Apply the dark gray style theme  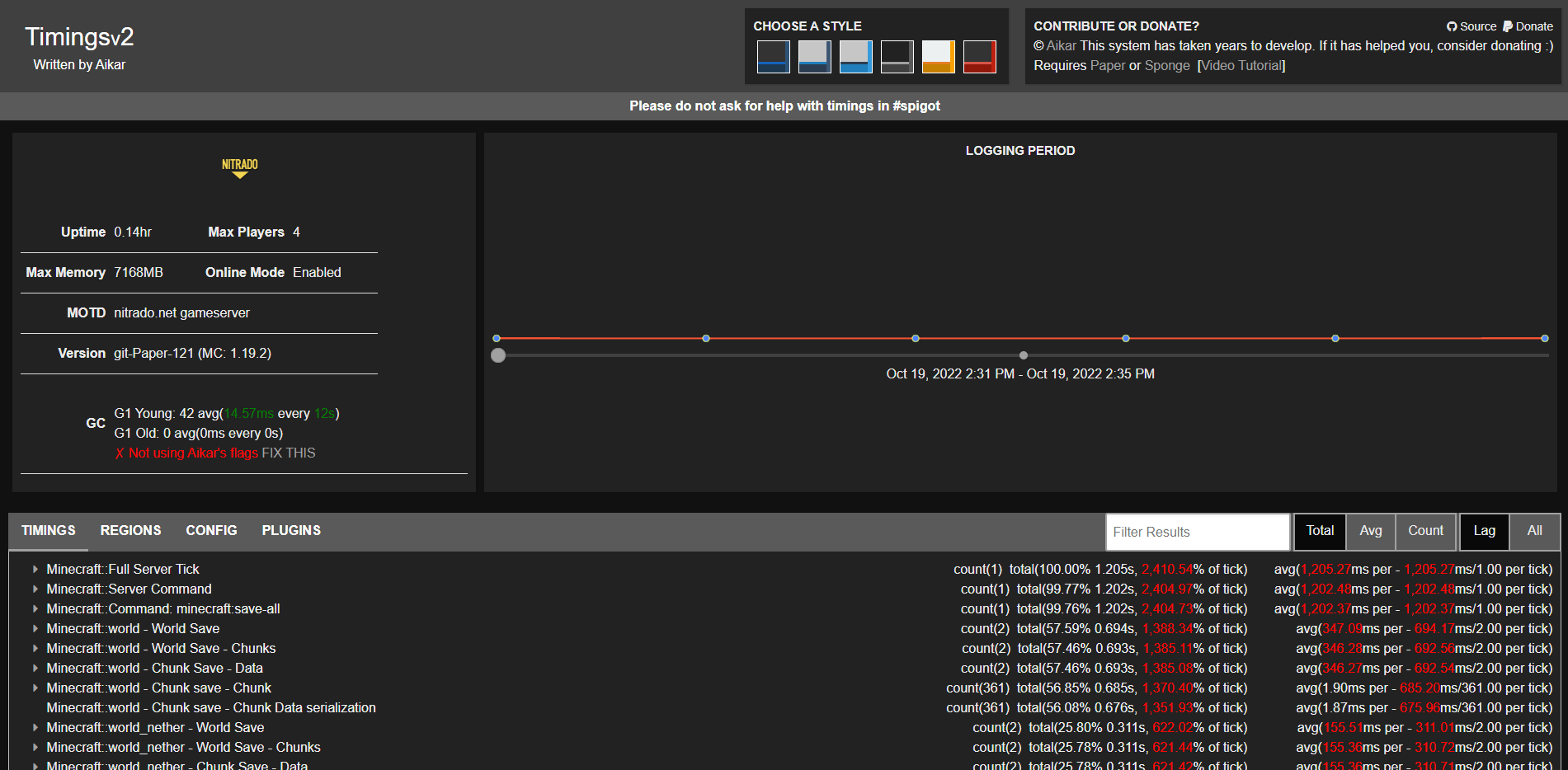(x=897, y=57)
